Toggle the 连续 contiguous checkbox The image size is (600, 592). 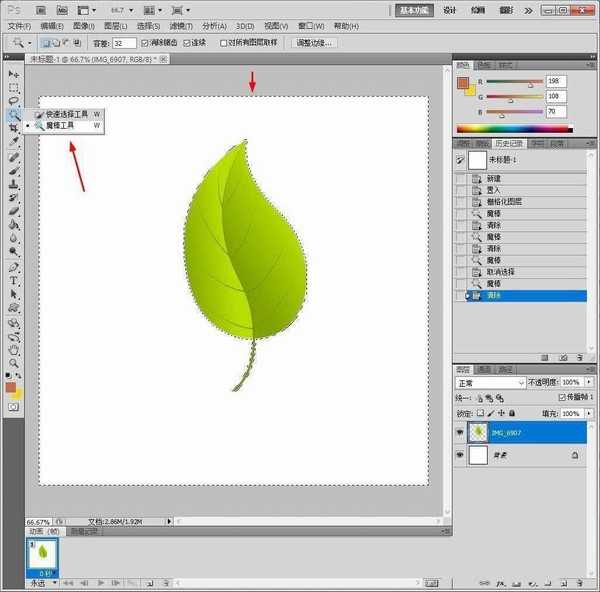(186, 44)
